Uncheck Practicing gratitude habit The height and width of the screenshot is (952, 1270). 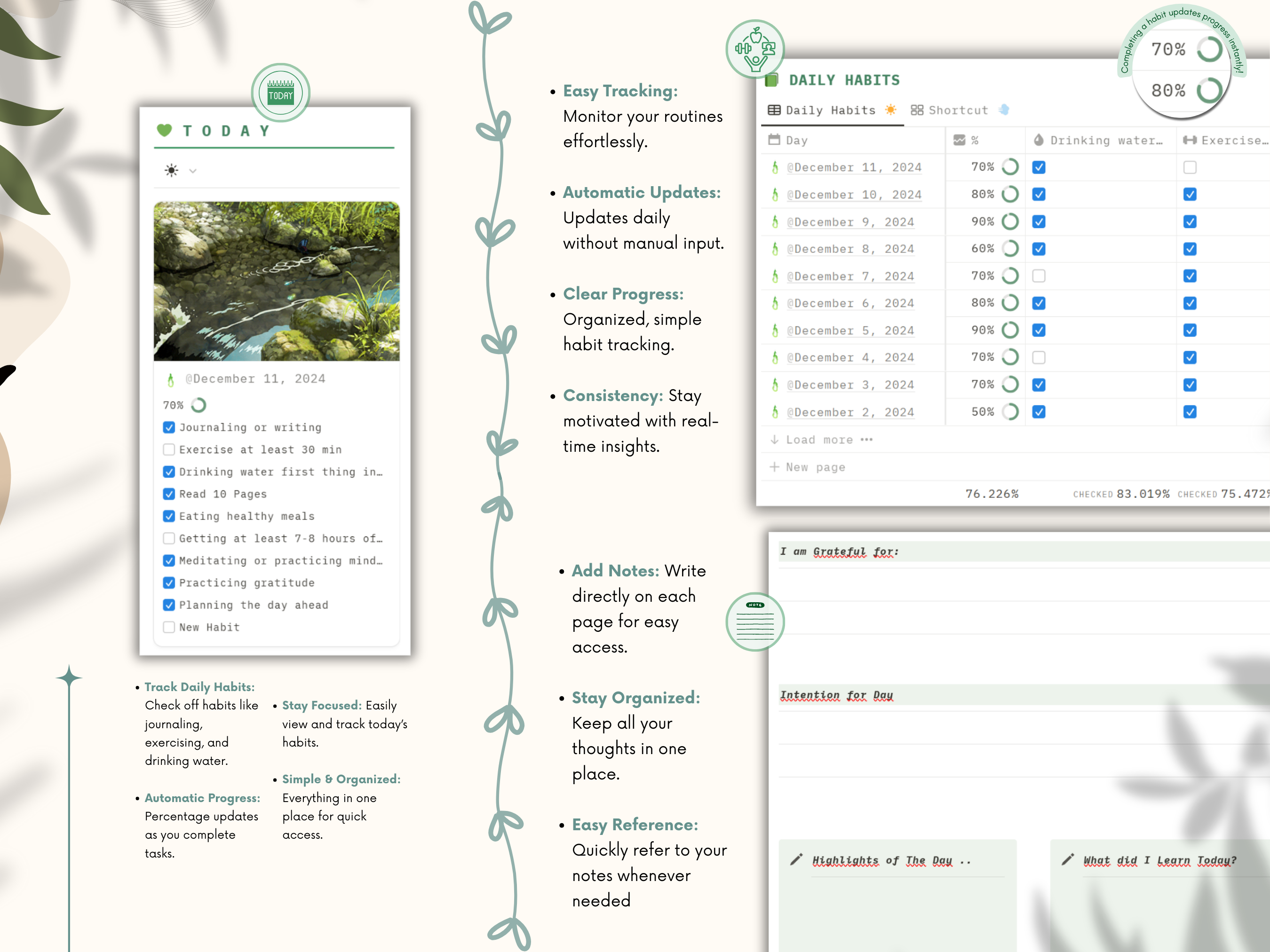pos(169,583)
